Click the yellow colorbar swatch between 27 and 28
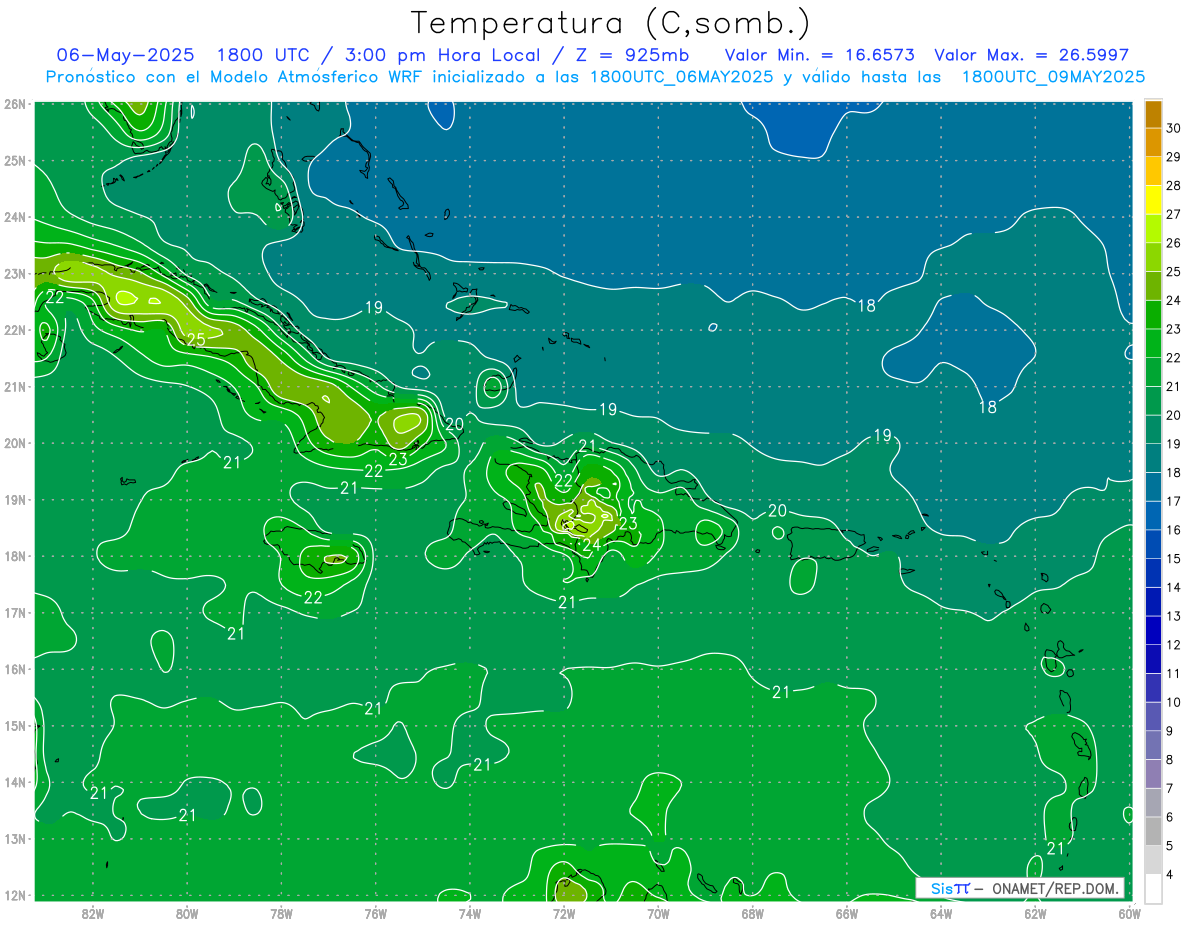This screenshot has height=927, width=1200. point(1153,200)
